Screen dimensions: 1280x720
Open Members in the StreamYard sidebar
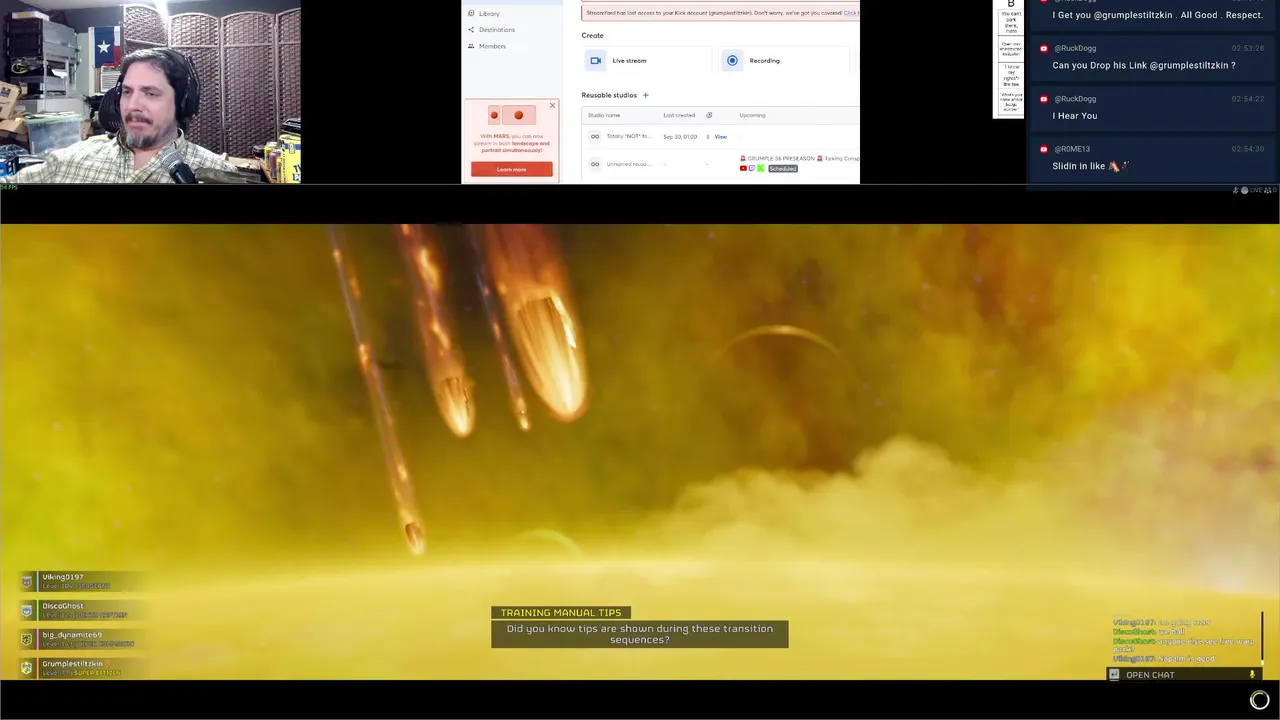(x=492, y=46)
